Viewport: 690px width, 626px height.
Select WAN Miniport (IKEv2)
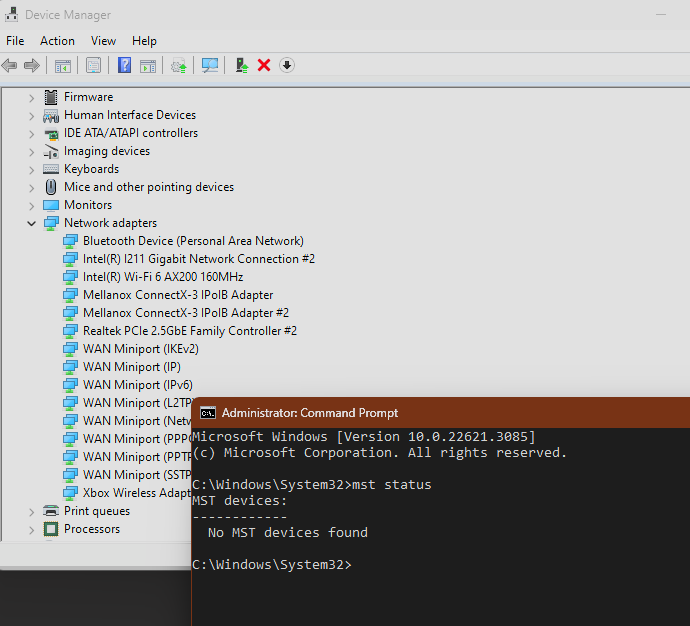(x=141, y=349)
